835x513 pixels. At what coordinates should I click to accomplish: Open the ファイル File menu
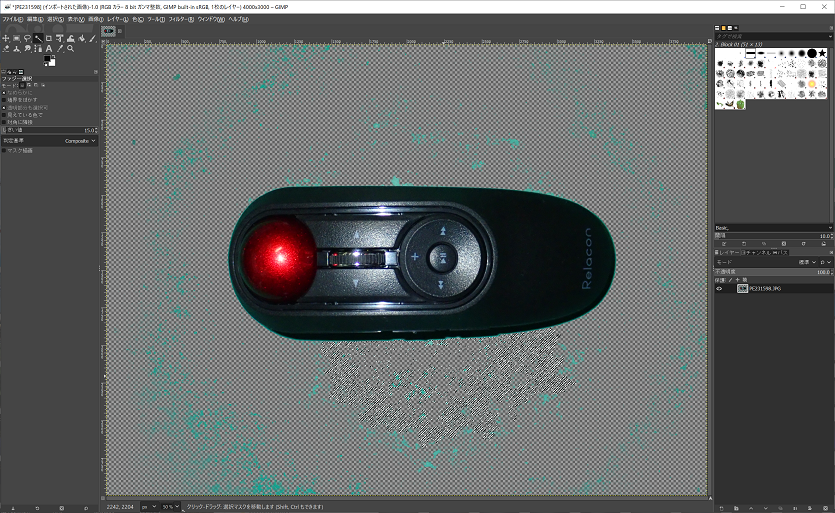click(x=13, y=19)
